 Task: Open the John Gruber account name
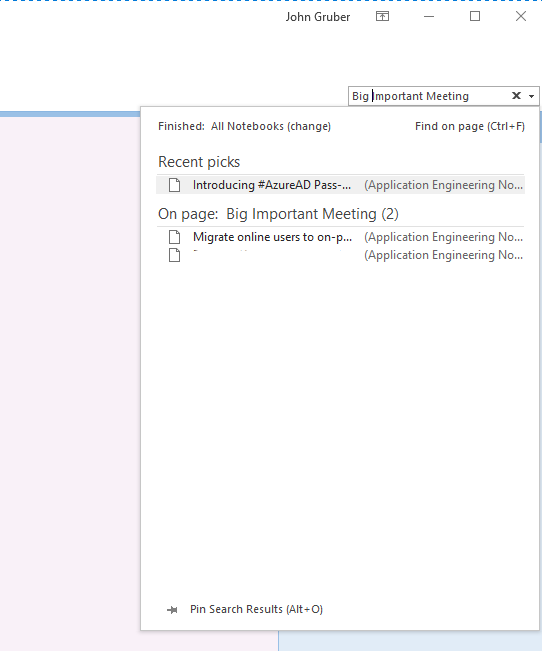[x=318, y=17]
